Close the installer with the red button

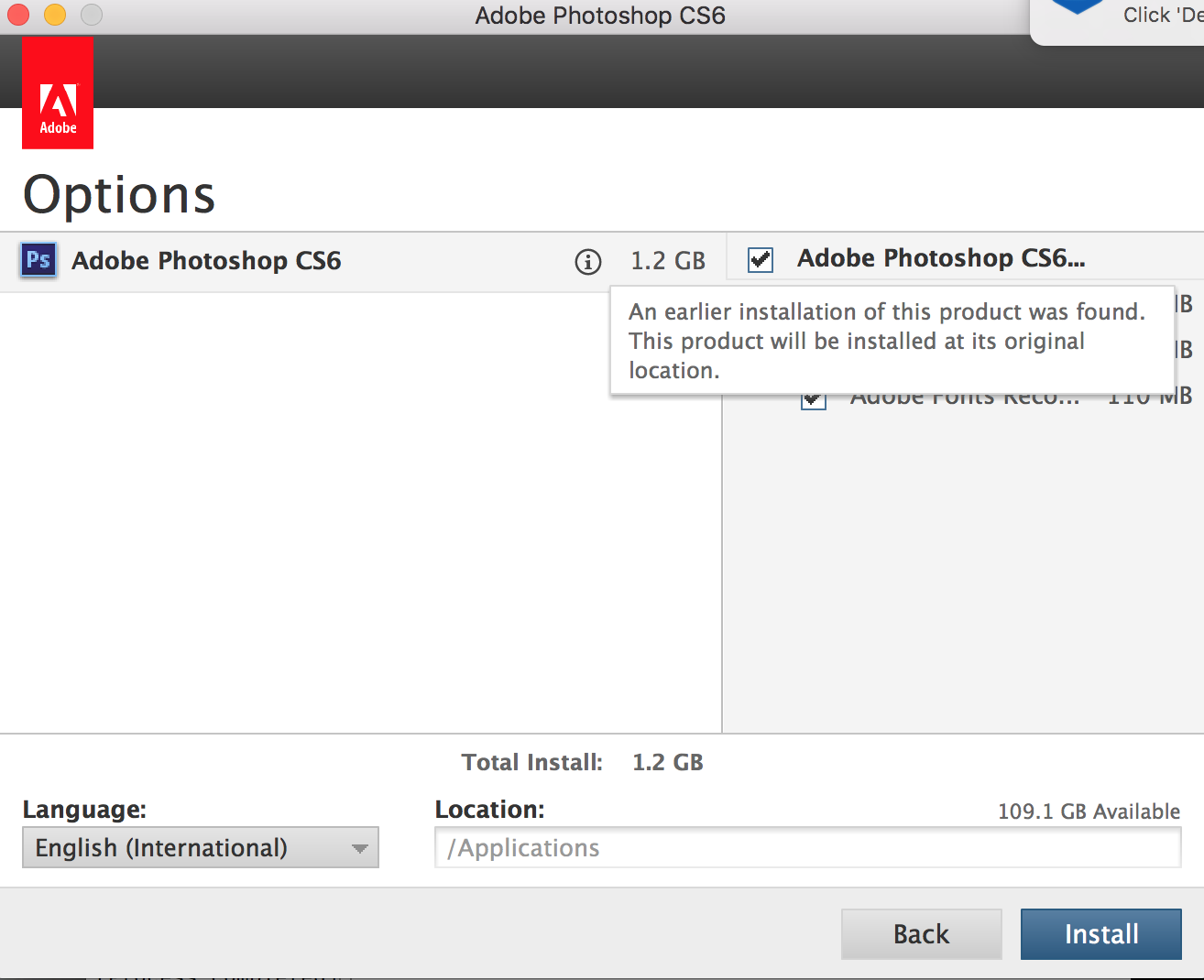[x=17, y=15]
